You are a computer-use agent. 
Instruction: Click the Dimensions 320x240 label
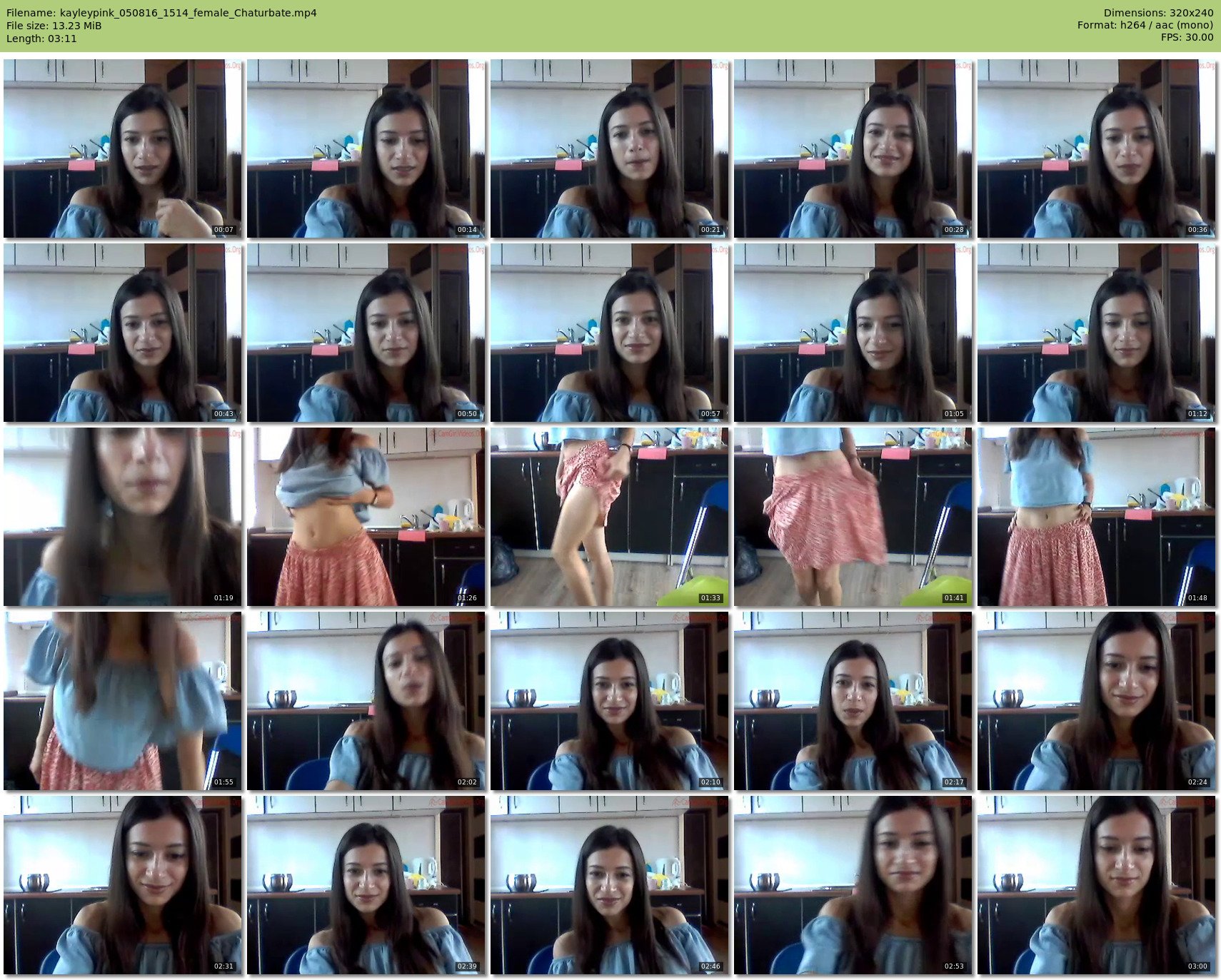1158,13
